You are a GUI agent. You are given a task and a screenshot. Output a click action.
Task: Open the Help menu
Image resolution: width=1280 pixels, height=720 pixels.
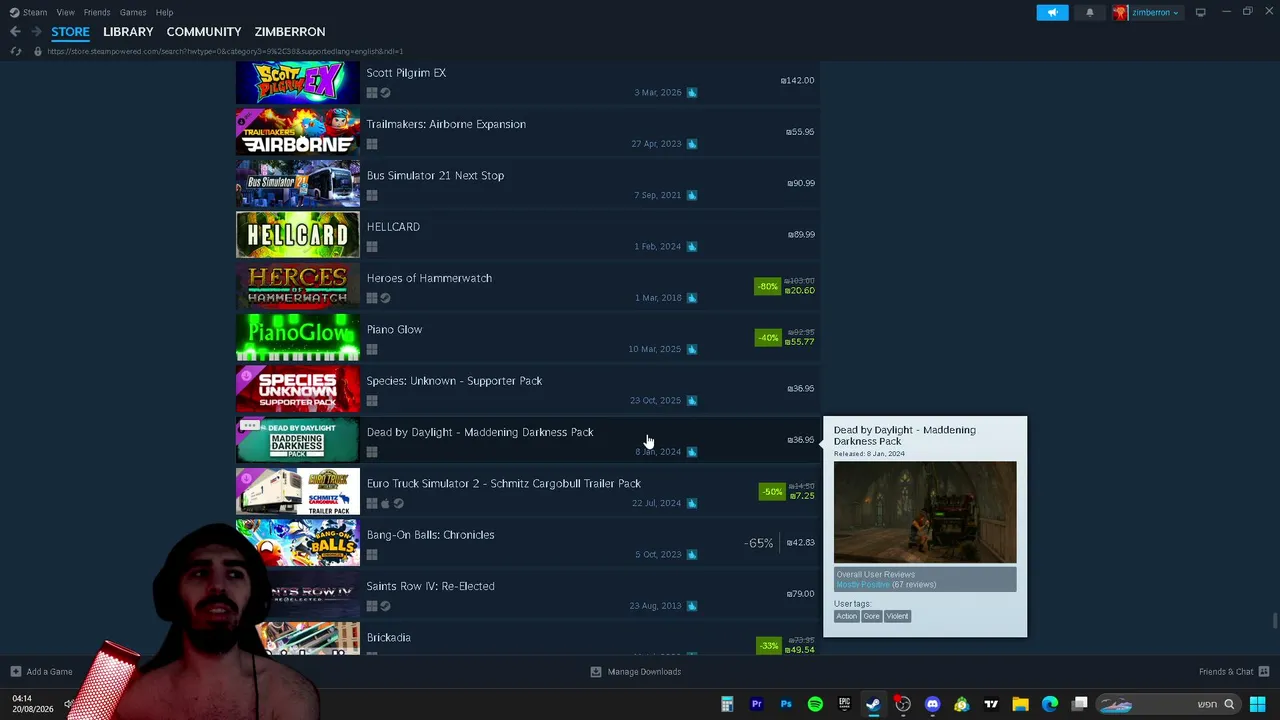(x=164, y=12)
